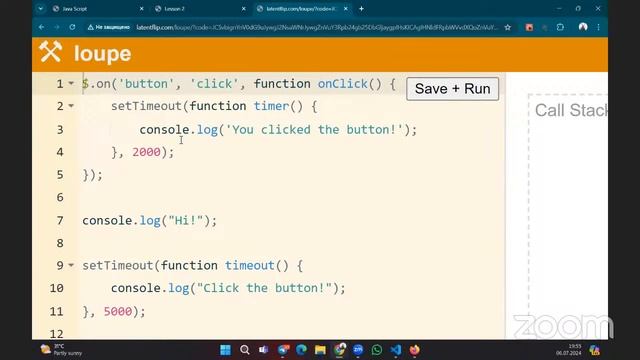Click 'timer' function name on line 2

coord(271,106)
